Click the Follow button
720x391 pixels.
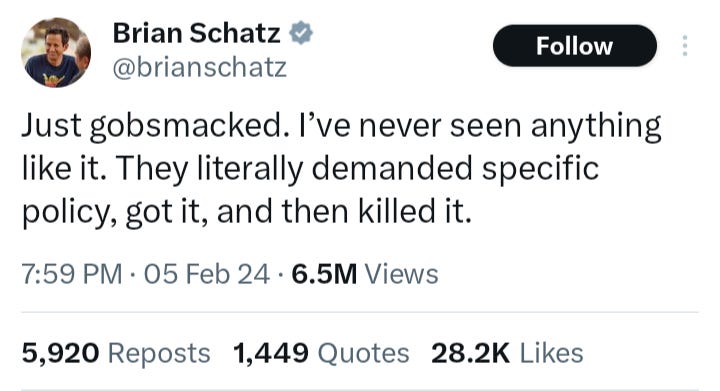[574, 46]
